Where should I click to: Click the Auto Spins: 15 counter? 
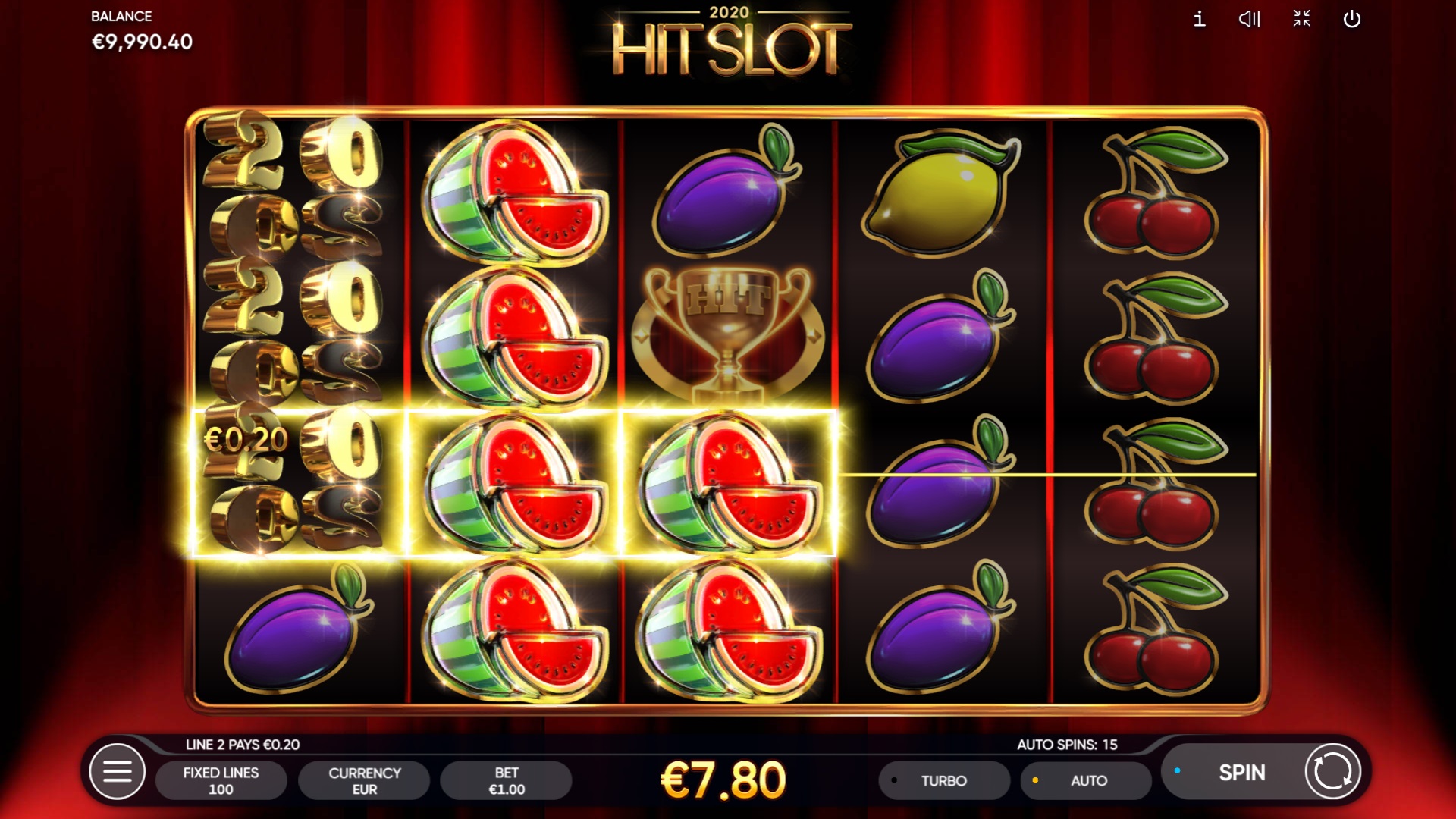[x=1067, y=745]
